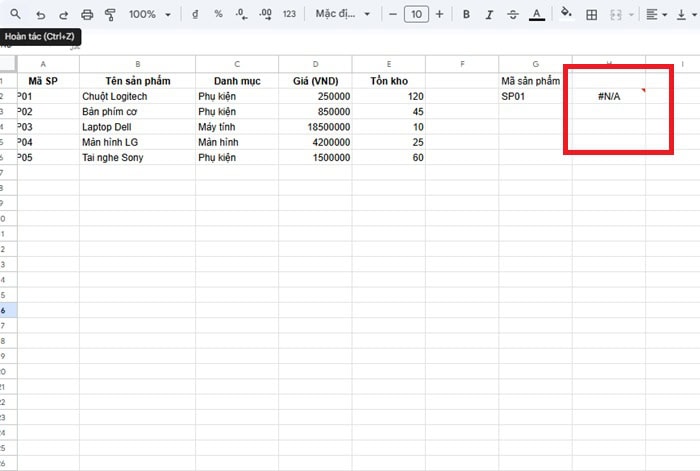Click the Merge cells icon
This screenshot has height=471, width=700.
tap(616, 15)
